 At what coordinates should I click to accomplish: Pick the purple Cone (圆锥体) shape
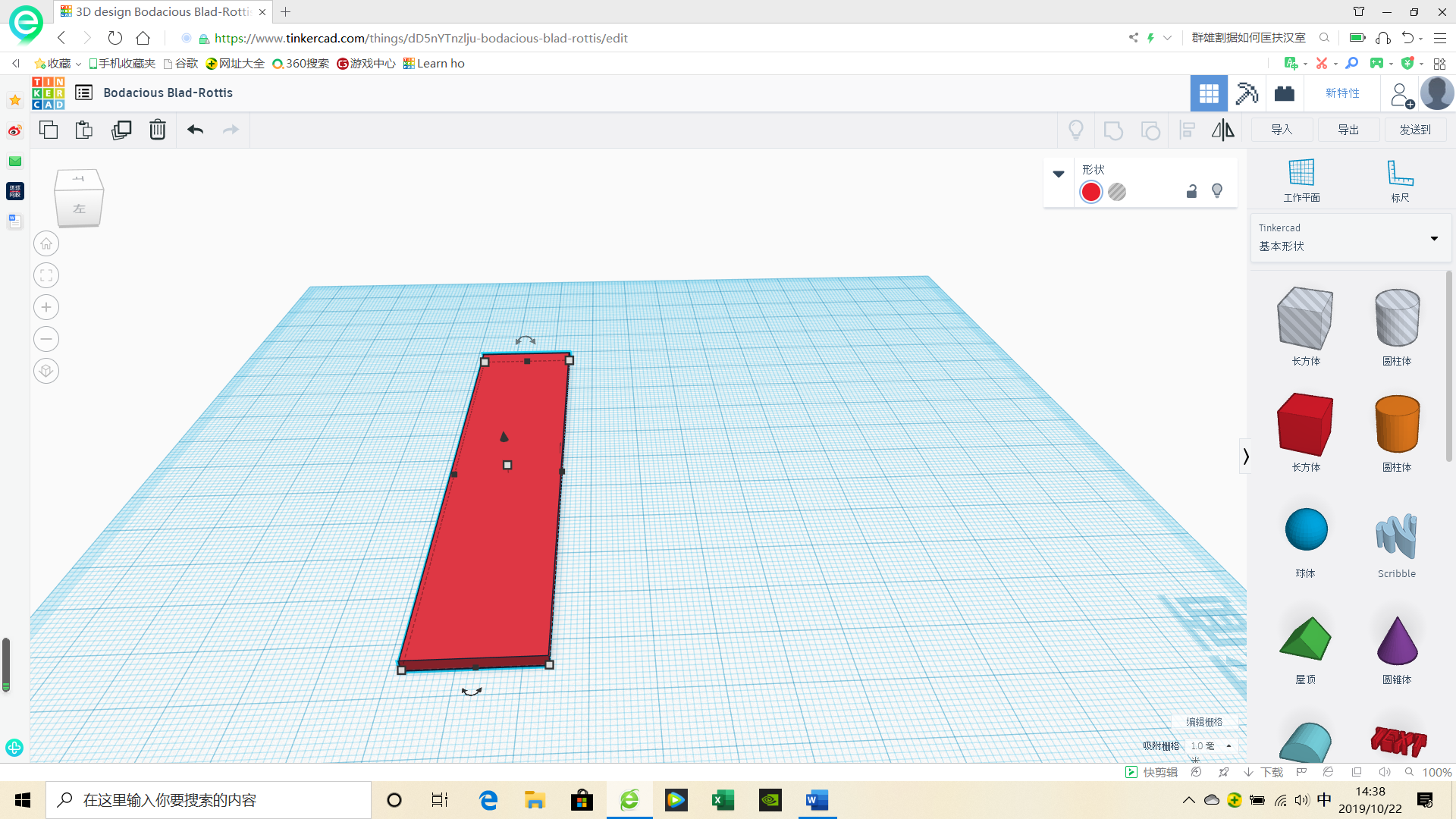coord(1397,641)
